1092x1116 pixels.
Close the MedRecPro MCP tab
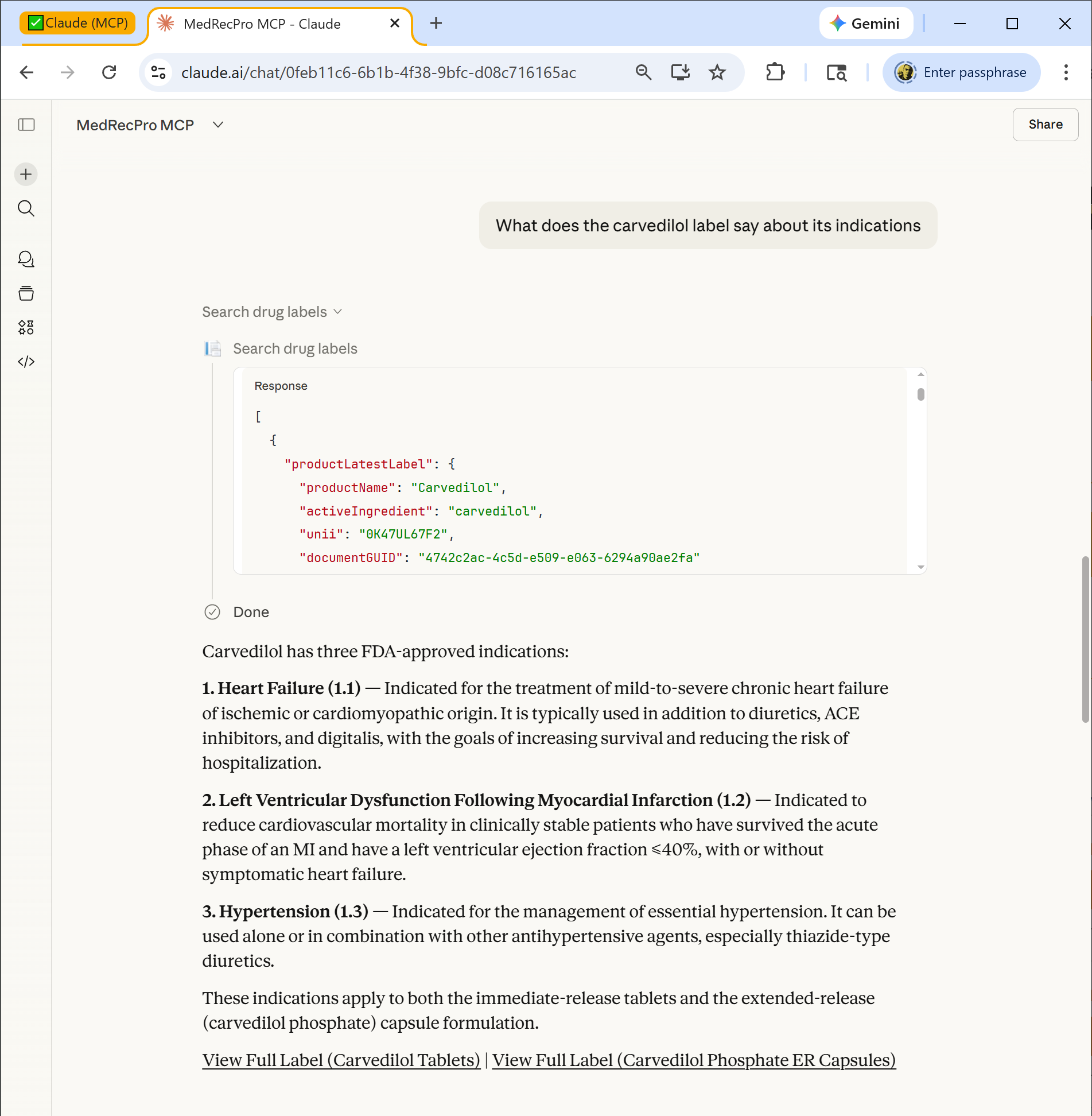(395, 24)
